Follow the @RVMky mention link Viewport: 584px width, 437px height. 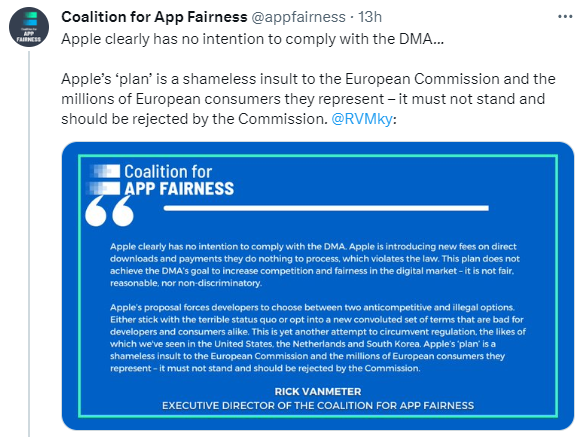[x=362, y=119]
